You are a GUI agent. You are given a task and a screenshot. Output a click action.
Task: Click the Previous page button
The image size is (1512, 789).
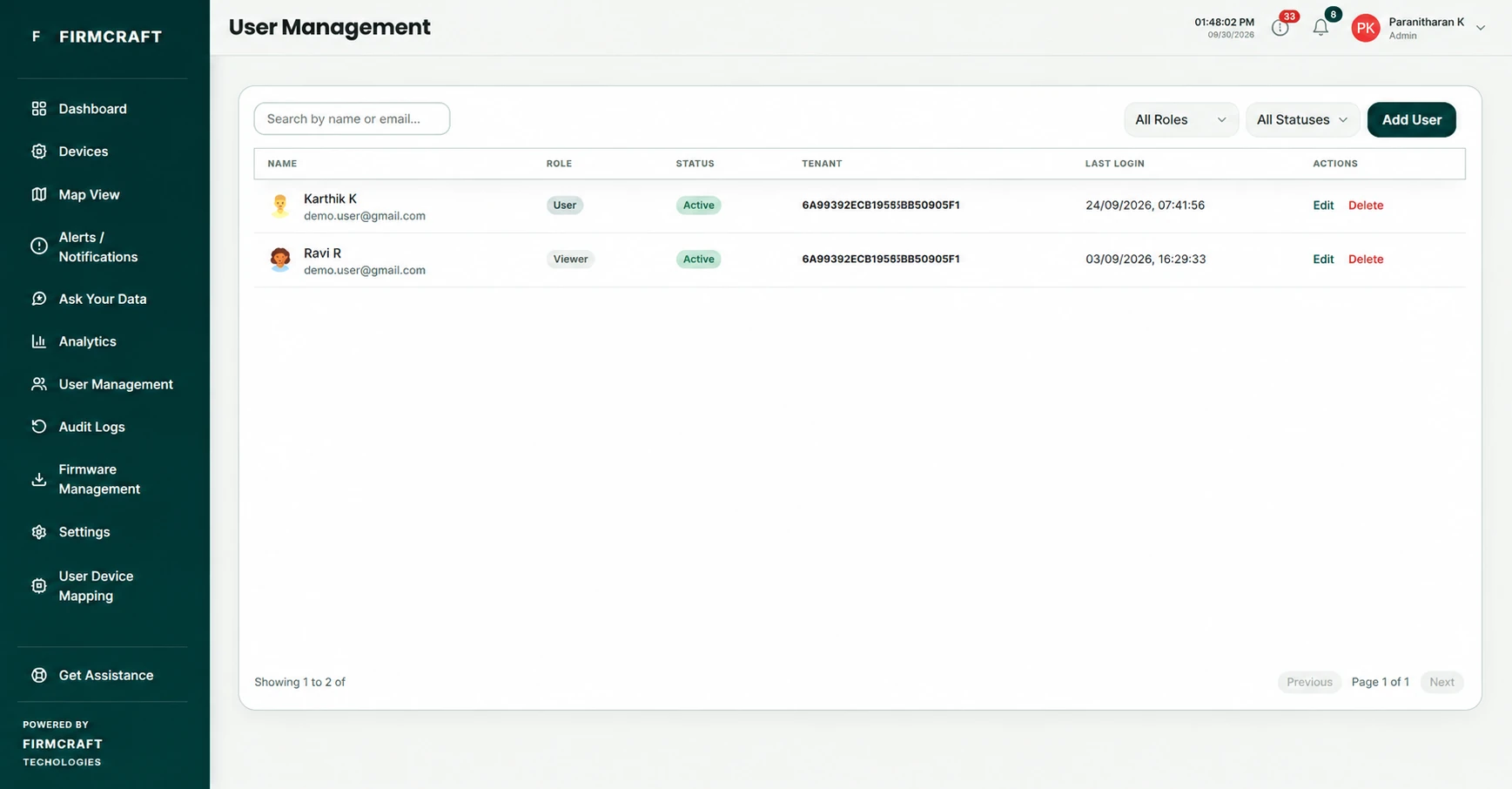tap(1309, 682)
